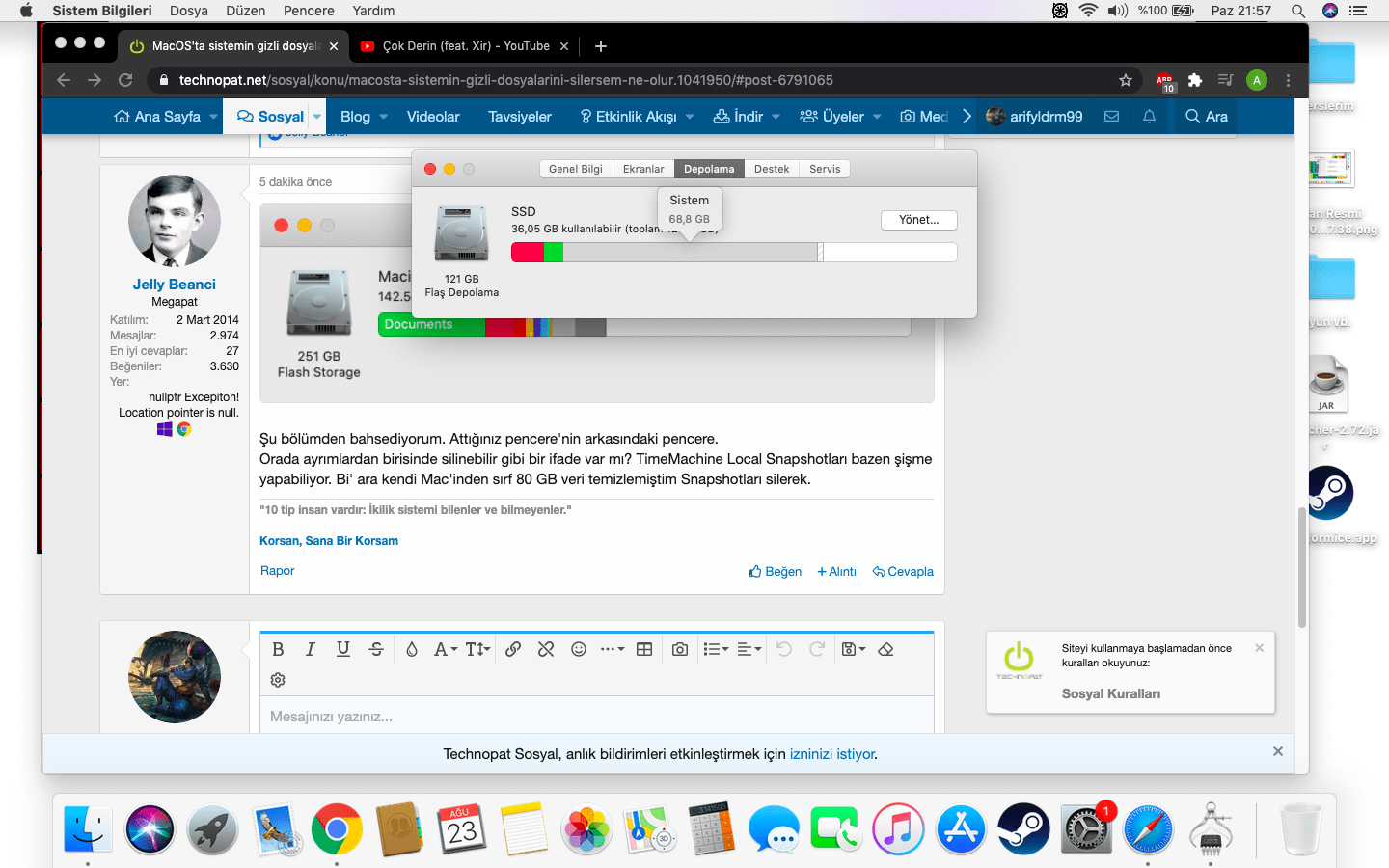Open the Ara search button

(x=1207, y=117)
